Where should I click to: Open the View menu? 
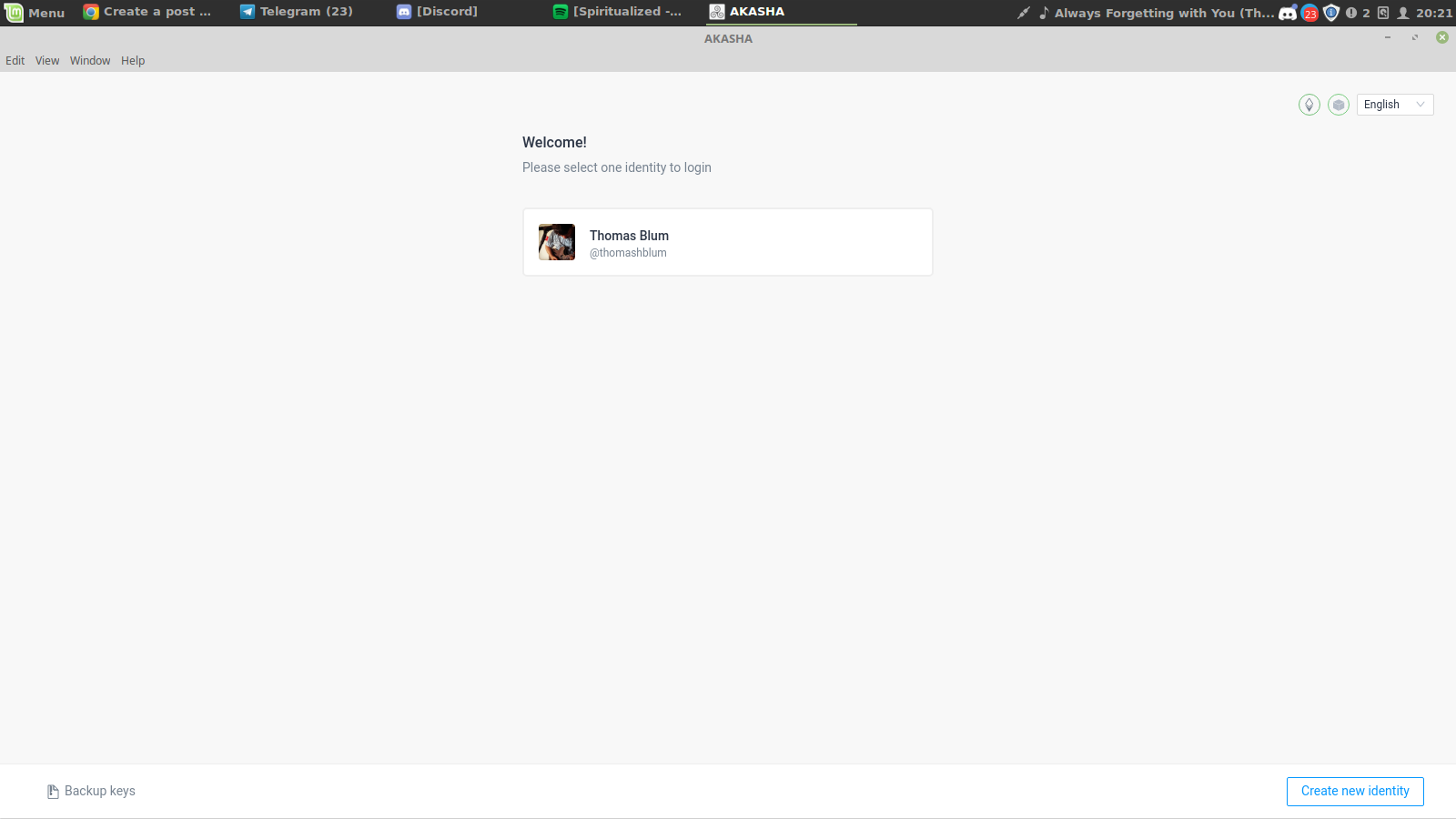pos(47,61)
